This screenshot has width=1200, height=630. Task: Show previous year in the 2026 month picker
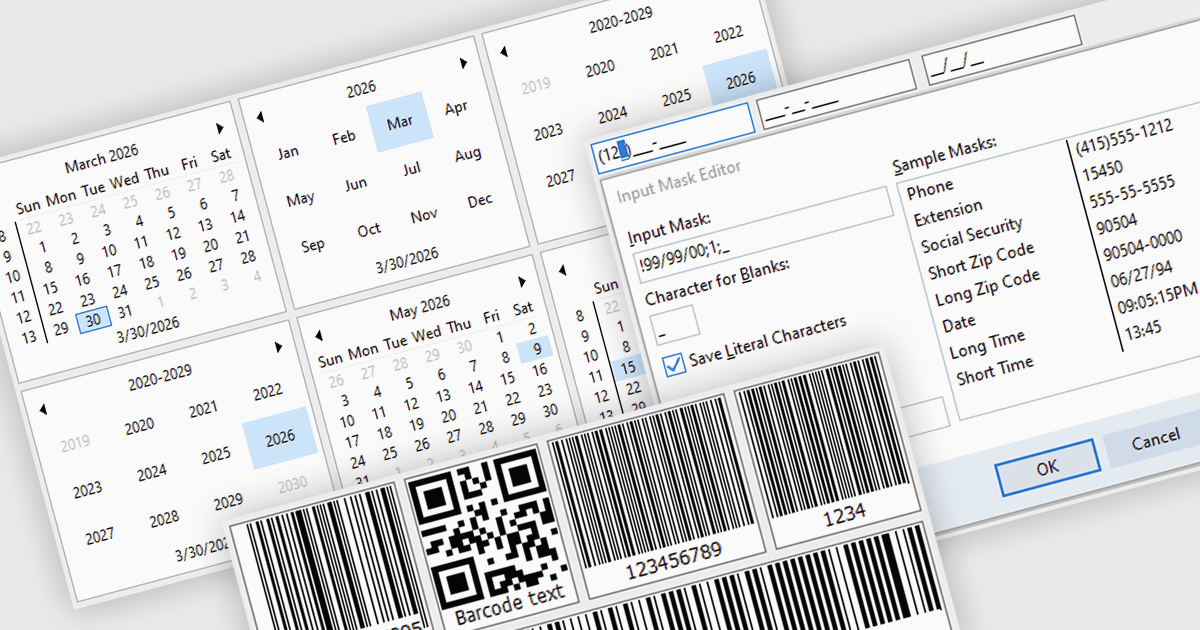tap(260, 116)
